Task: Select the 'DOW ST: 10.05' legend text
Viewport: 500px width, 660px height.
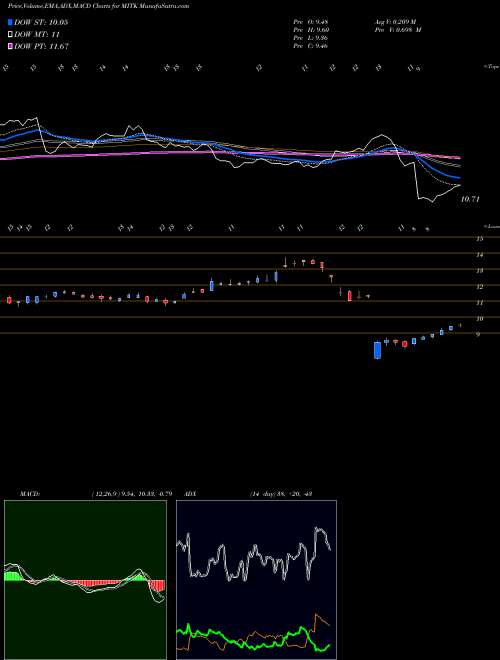Action: (x=41, y=22)
